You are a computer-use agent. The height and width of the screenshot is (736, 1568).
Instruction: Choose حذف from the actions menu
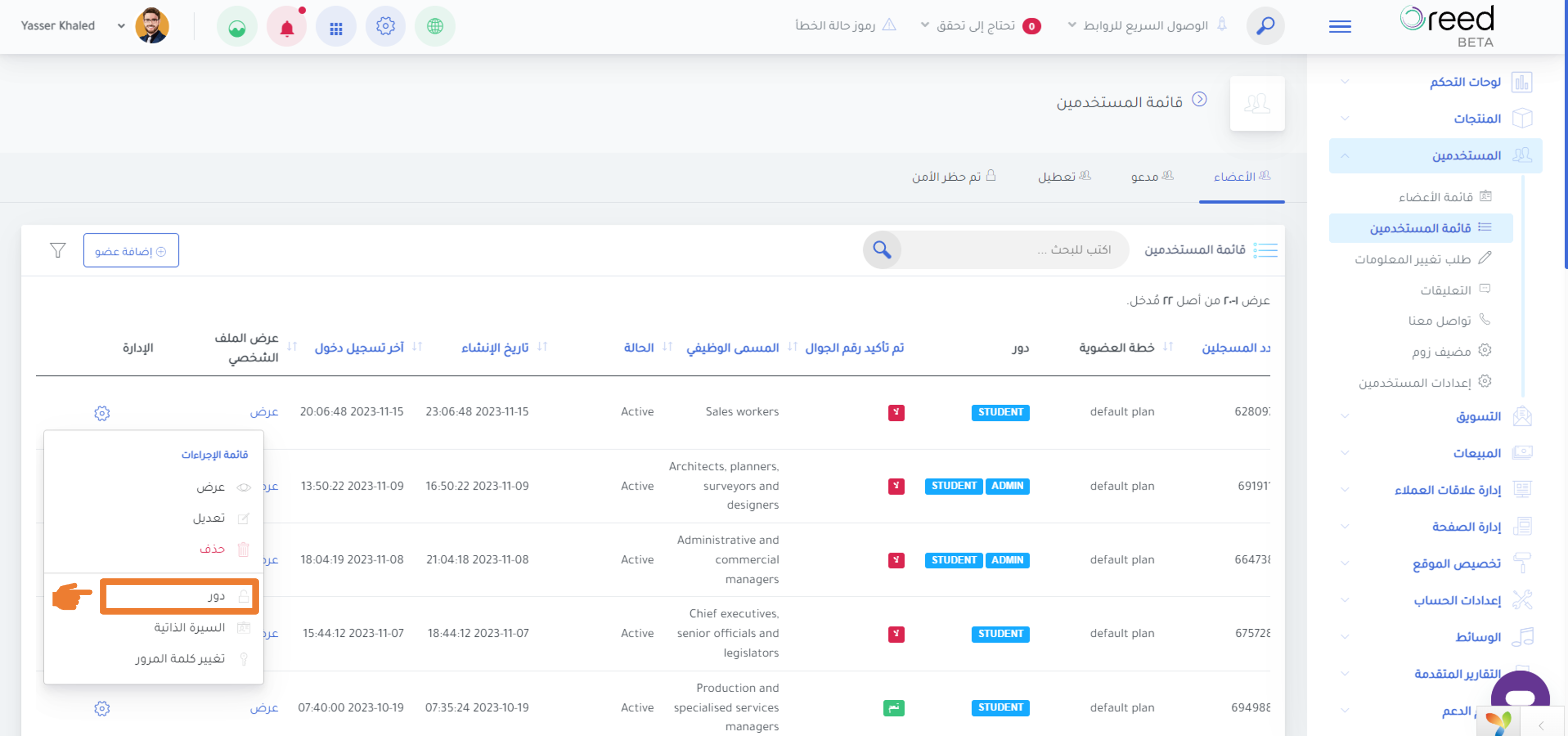tap(212, 549)
